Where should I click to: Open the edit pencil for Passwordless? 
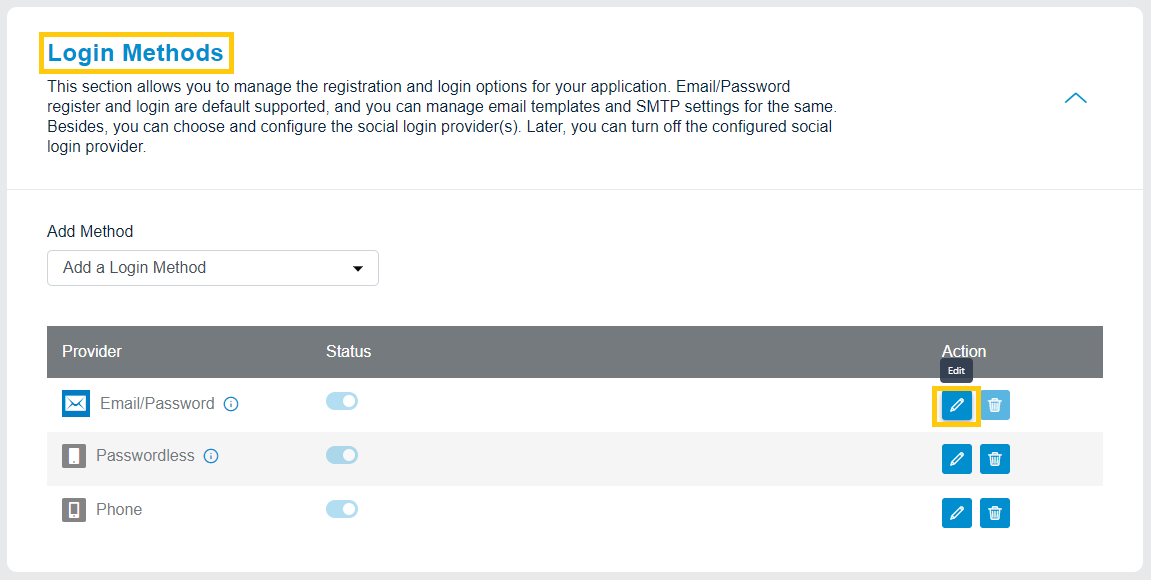[956, 459]
